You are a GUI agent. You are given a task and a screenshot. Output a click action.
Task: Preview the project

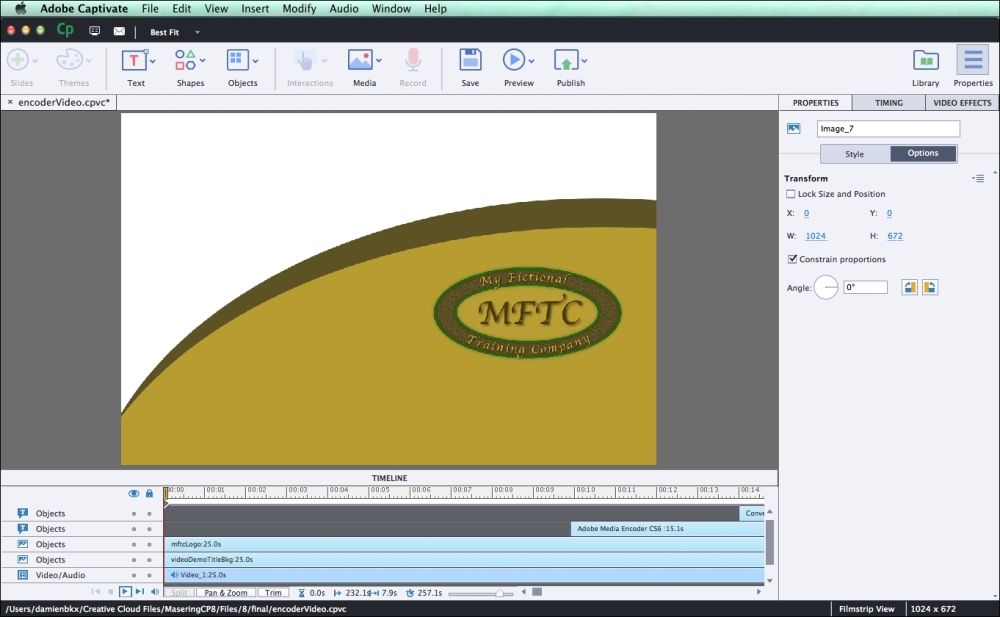coord(513,60)
